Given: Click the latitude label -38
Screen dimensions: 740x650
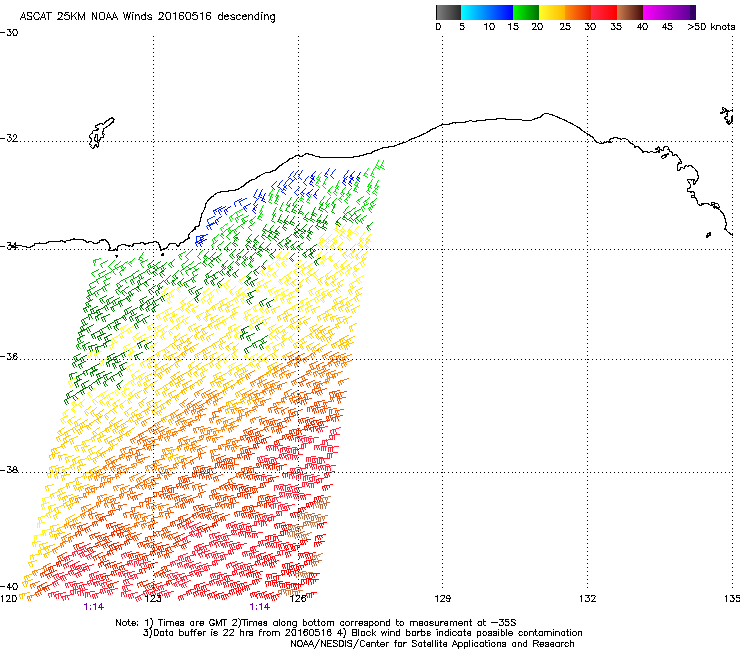Looking at the screenshot, I should pos(9,470).
